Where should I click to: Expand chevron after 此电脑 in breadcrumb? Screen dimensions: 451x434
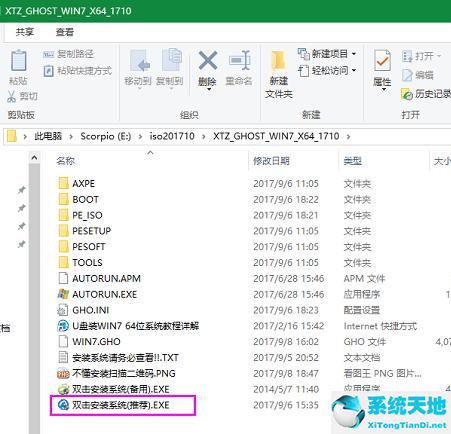(71, 136)
